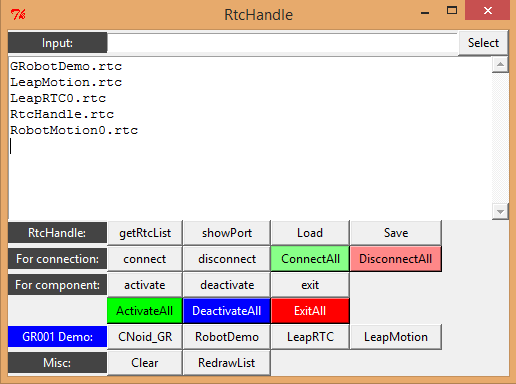Click the green ConnectAll button
This screenshot has height=384, width=516.
tap(310, 259)
